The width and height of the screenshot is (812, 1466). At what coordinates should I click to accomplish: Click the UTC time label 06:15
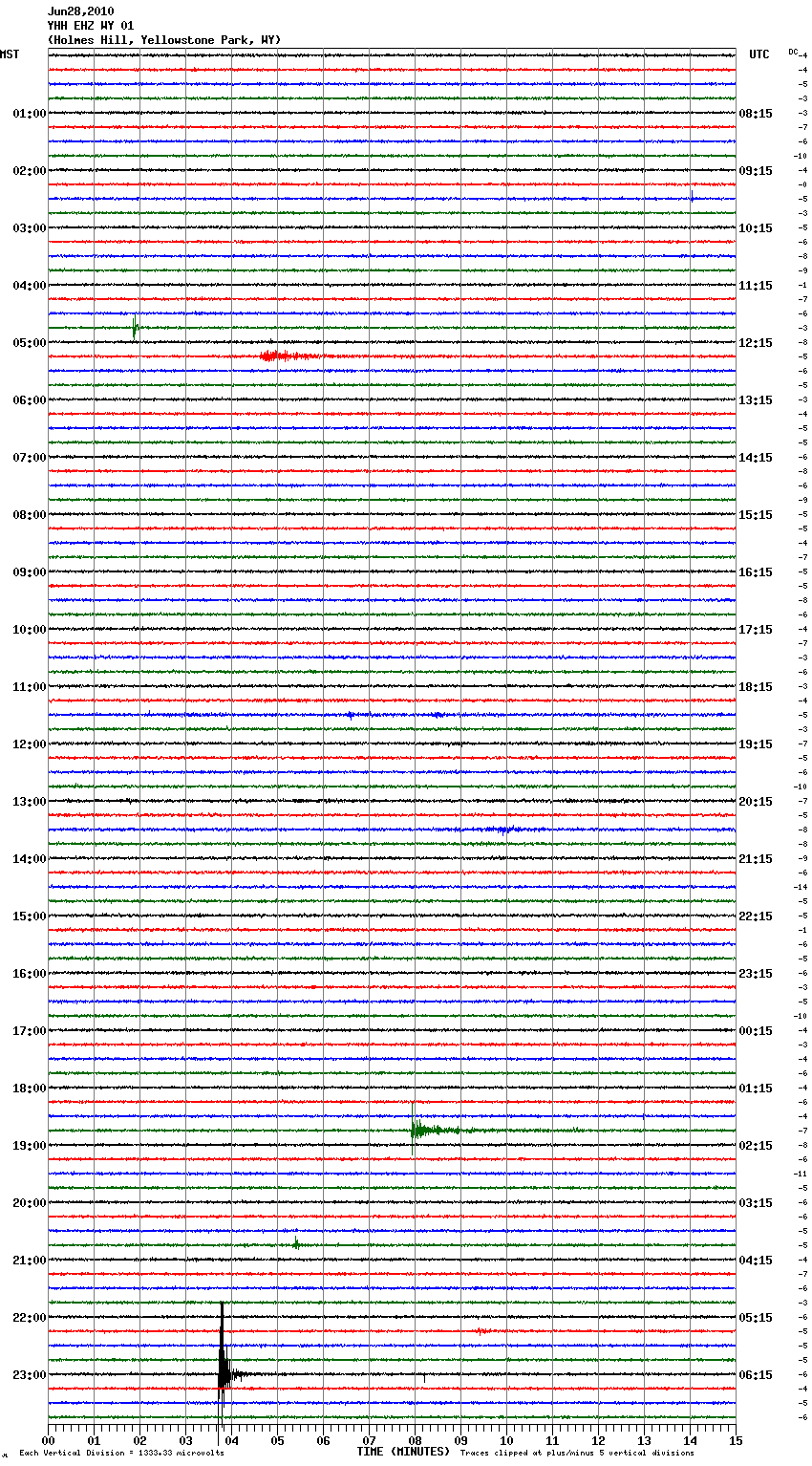[756, 1375]
